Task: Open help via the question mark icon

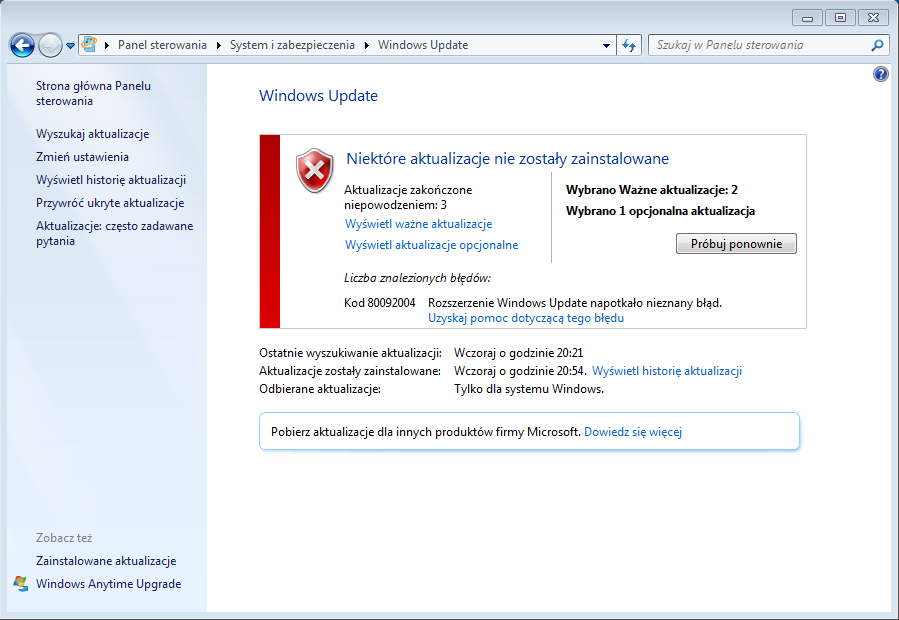Action: (879, 73)
